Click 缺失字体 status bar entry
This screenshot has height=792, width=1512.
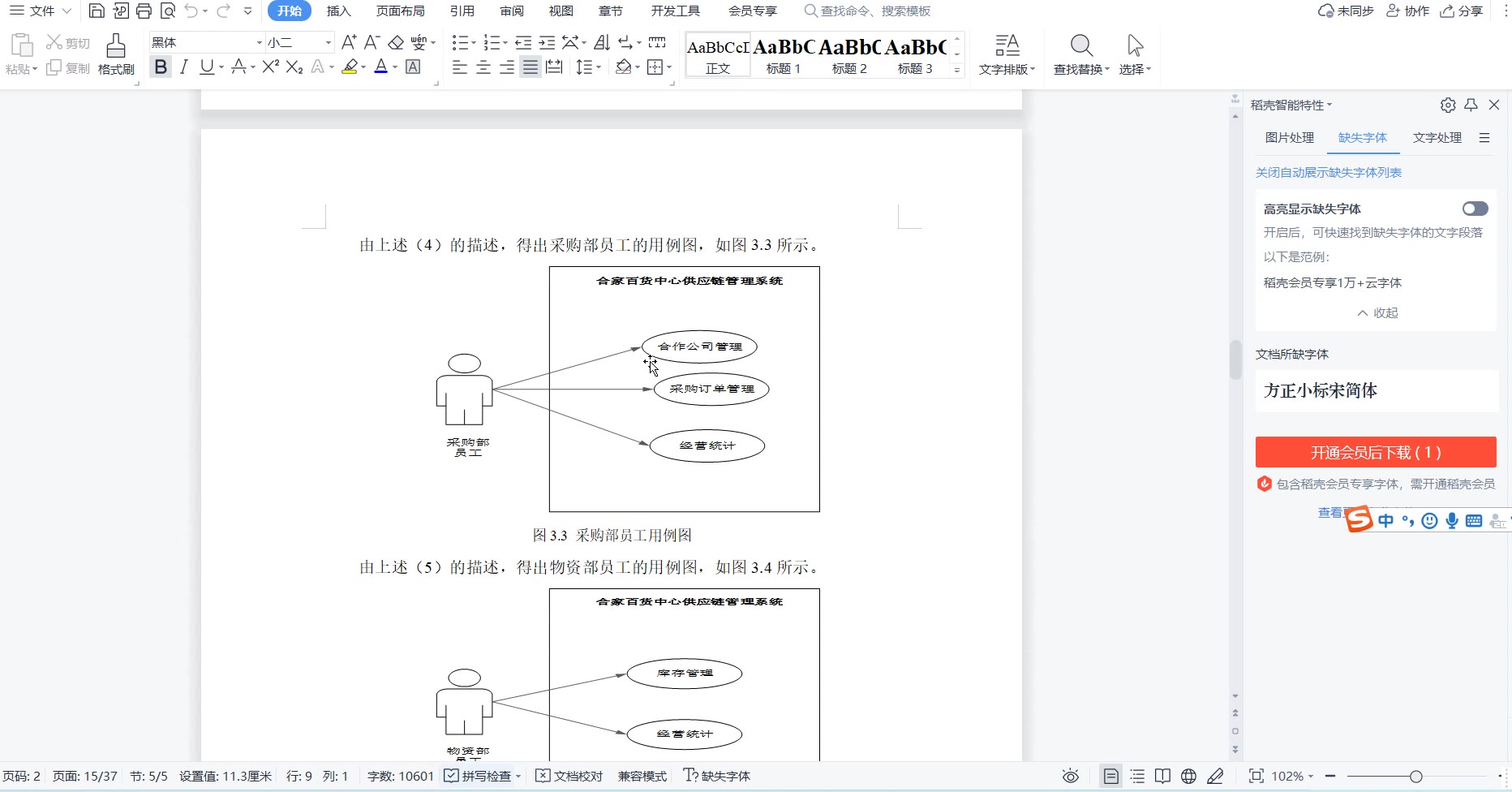coord(718,777)
